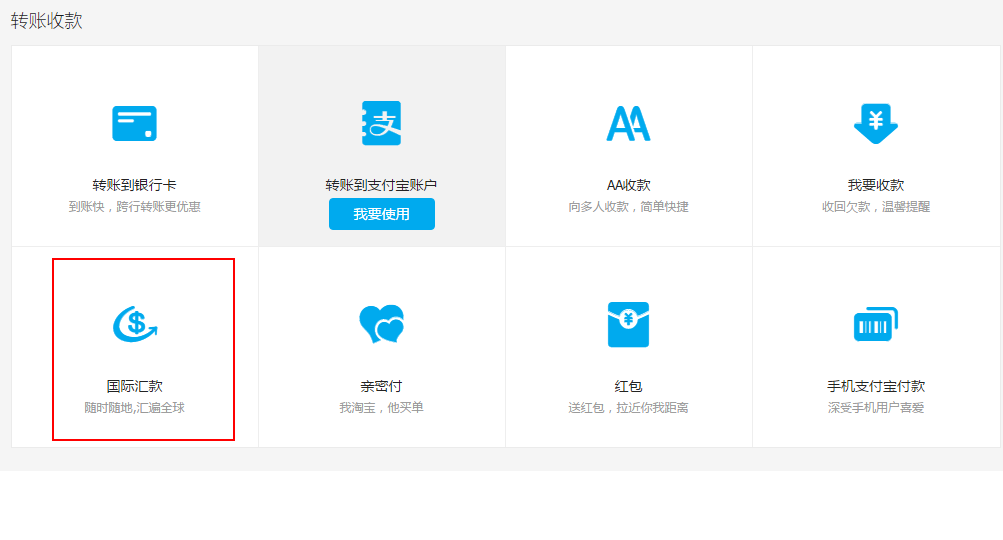
Task: Click text 收回欠款，温馨提醒
Action: pos(876,207)
